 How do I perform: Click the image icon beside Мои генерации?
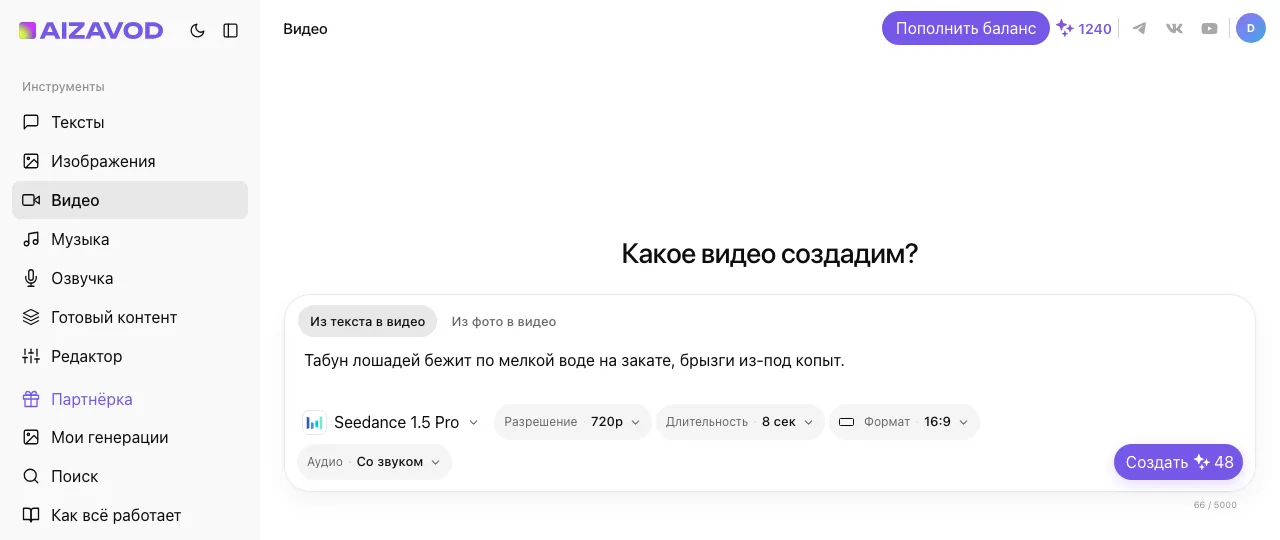[31, 437]
